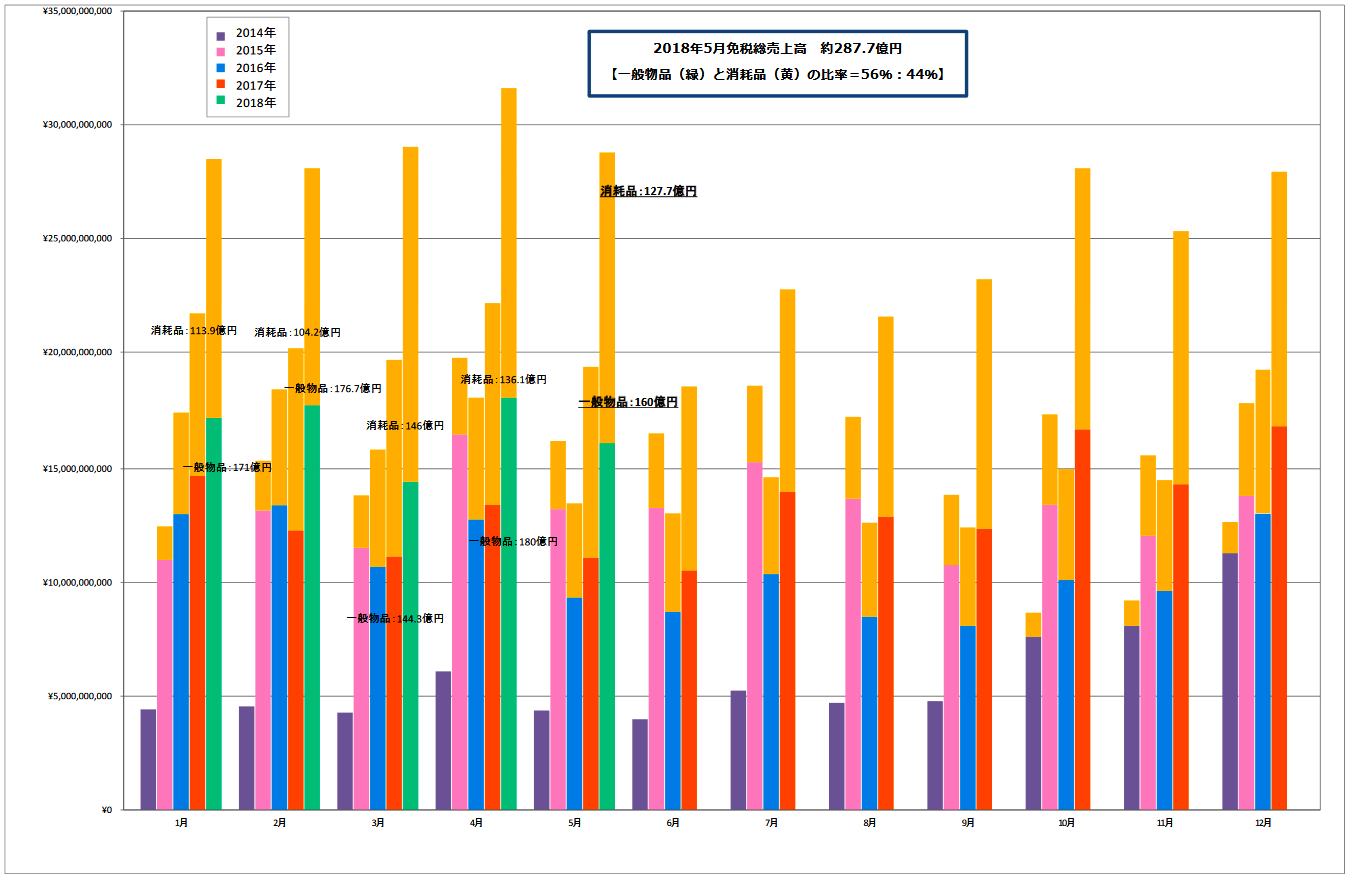Image resolution: width=1366 pixels, height=882 pixels.
Task: Select the red 2017年 legend marker
Action: point(221,86)
